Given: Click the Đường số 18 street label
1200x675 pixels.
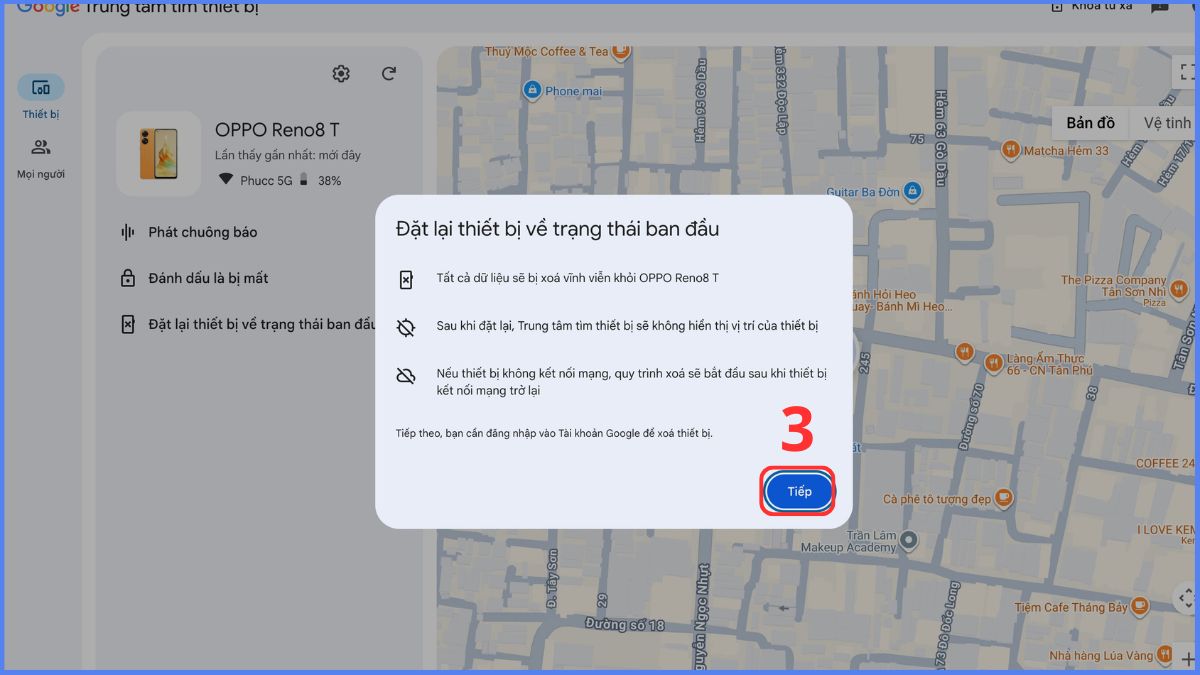Looking at the screenshot, I should [x=624, y=625].
